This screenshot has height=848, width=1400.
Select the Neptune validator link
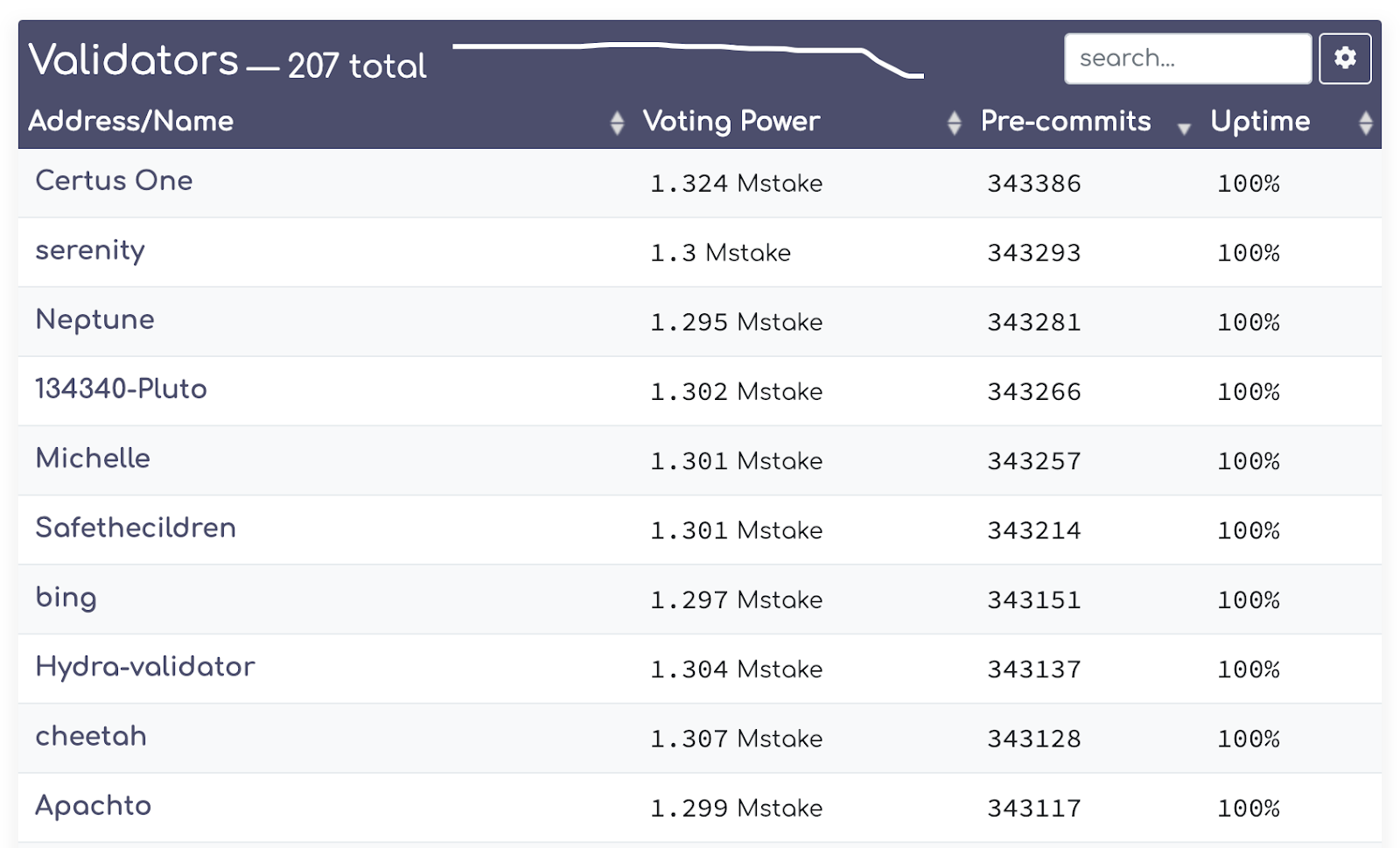(x=94, y=320)
